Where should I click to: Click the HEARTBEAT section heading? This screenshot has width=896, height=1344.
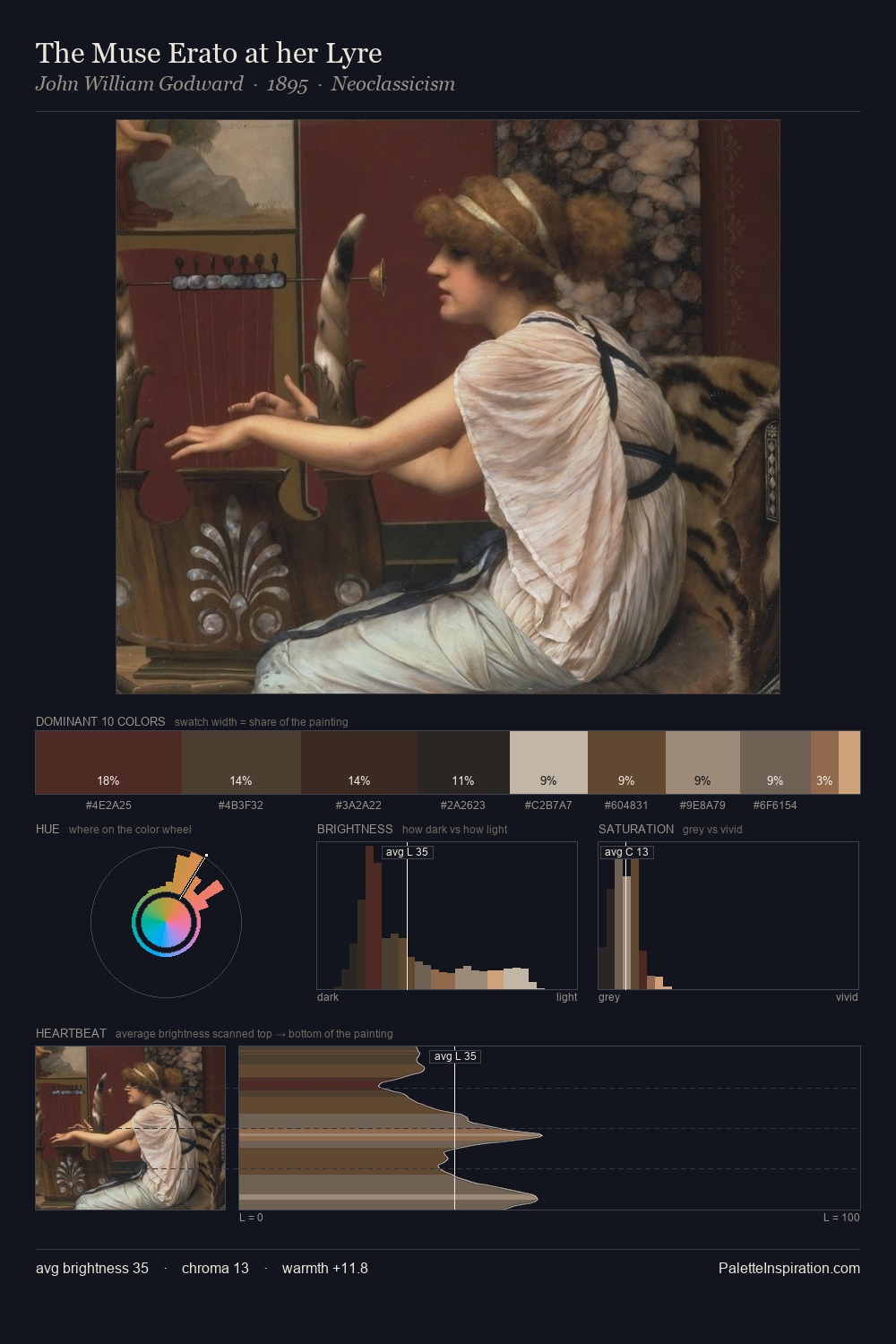pos(71,1033)
